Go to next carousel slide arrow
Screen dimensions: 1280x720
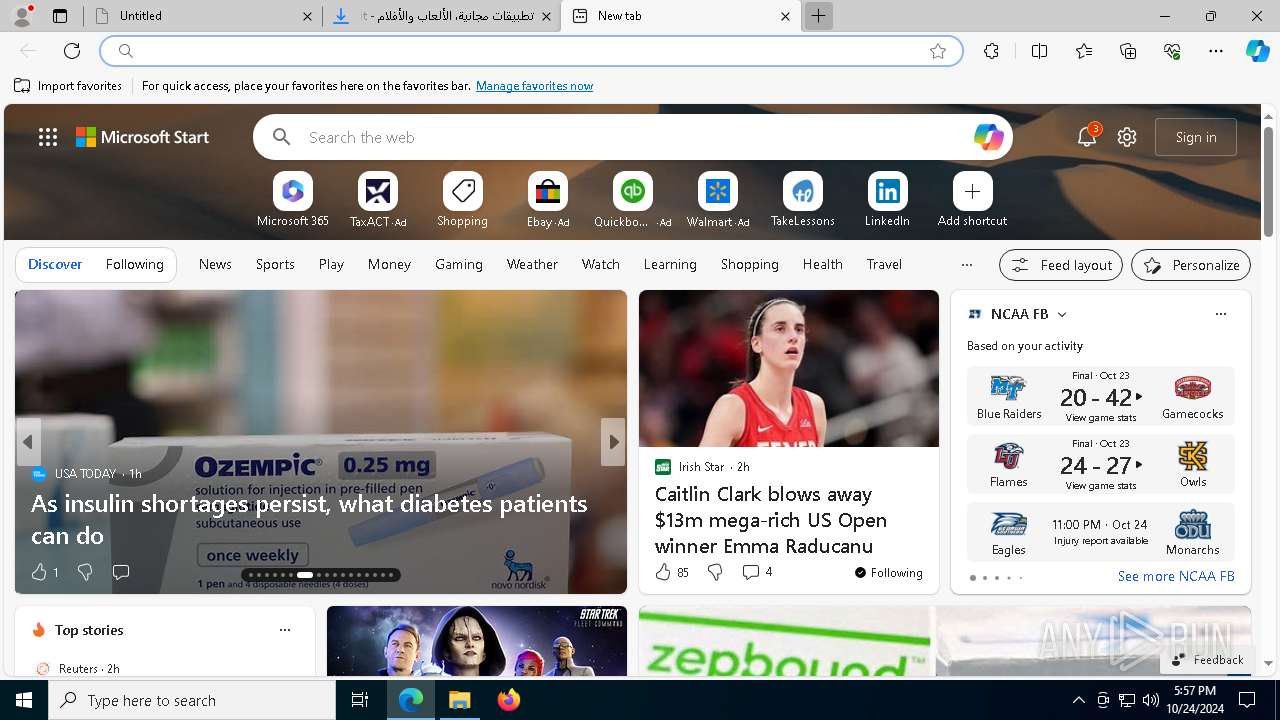pyautogui.click(x=613, y=442)
